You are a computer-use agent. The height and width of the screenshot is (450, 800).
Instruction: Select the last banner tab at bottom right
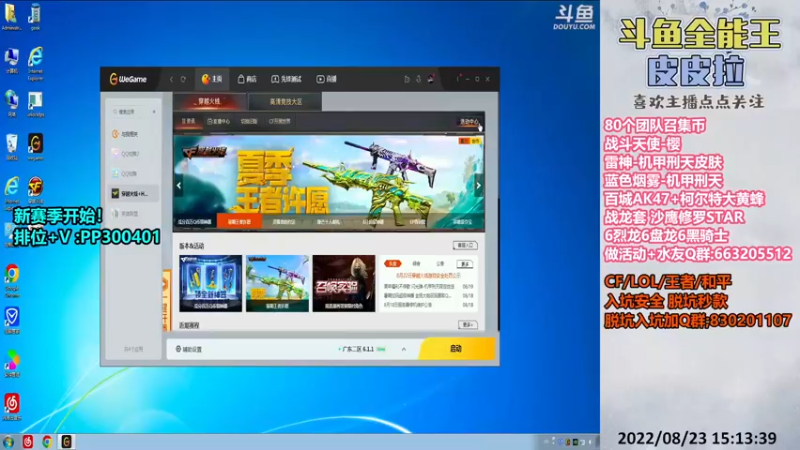pos(462,222)
